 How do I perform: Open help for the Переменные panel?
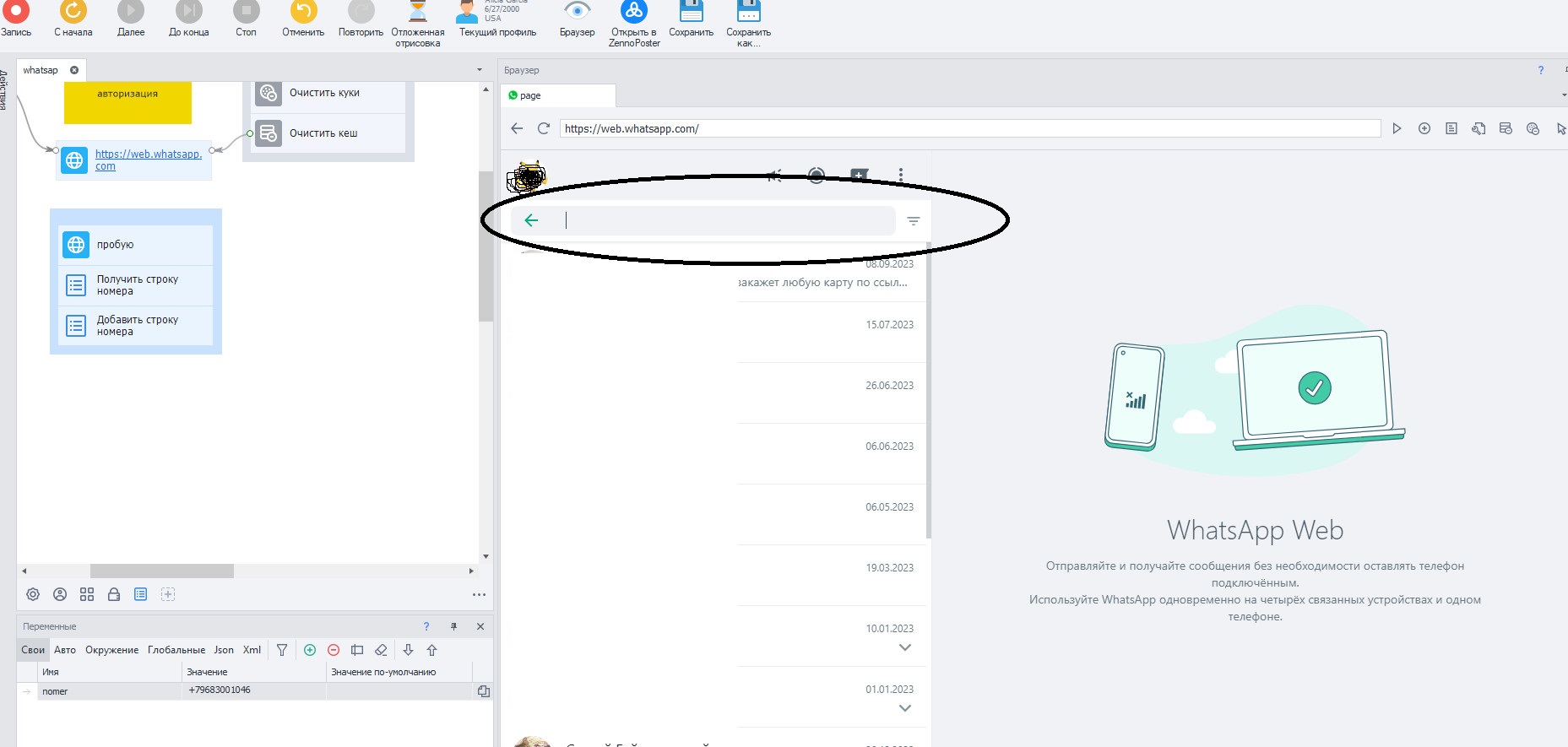tap(426, 626)
